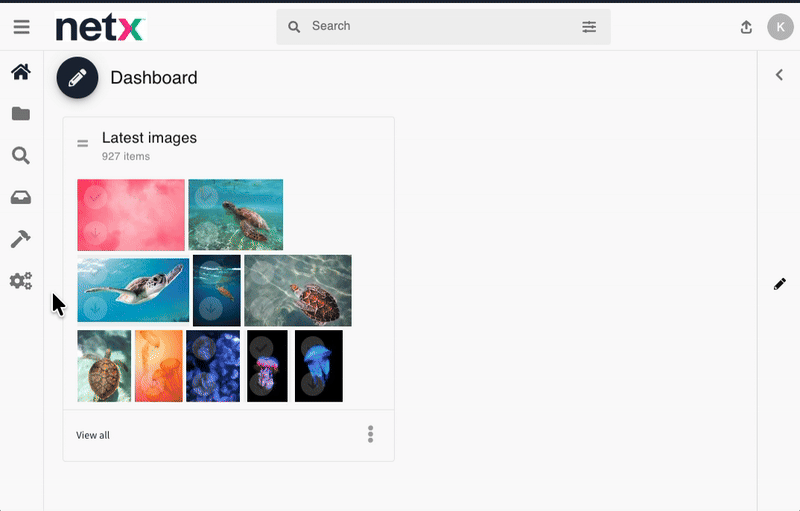Image resolution: width=800 pixels, height=511 pixels.
Task: Toggle the selection checkmark on the swimming sea turtle image
Action: pos(95,272)
